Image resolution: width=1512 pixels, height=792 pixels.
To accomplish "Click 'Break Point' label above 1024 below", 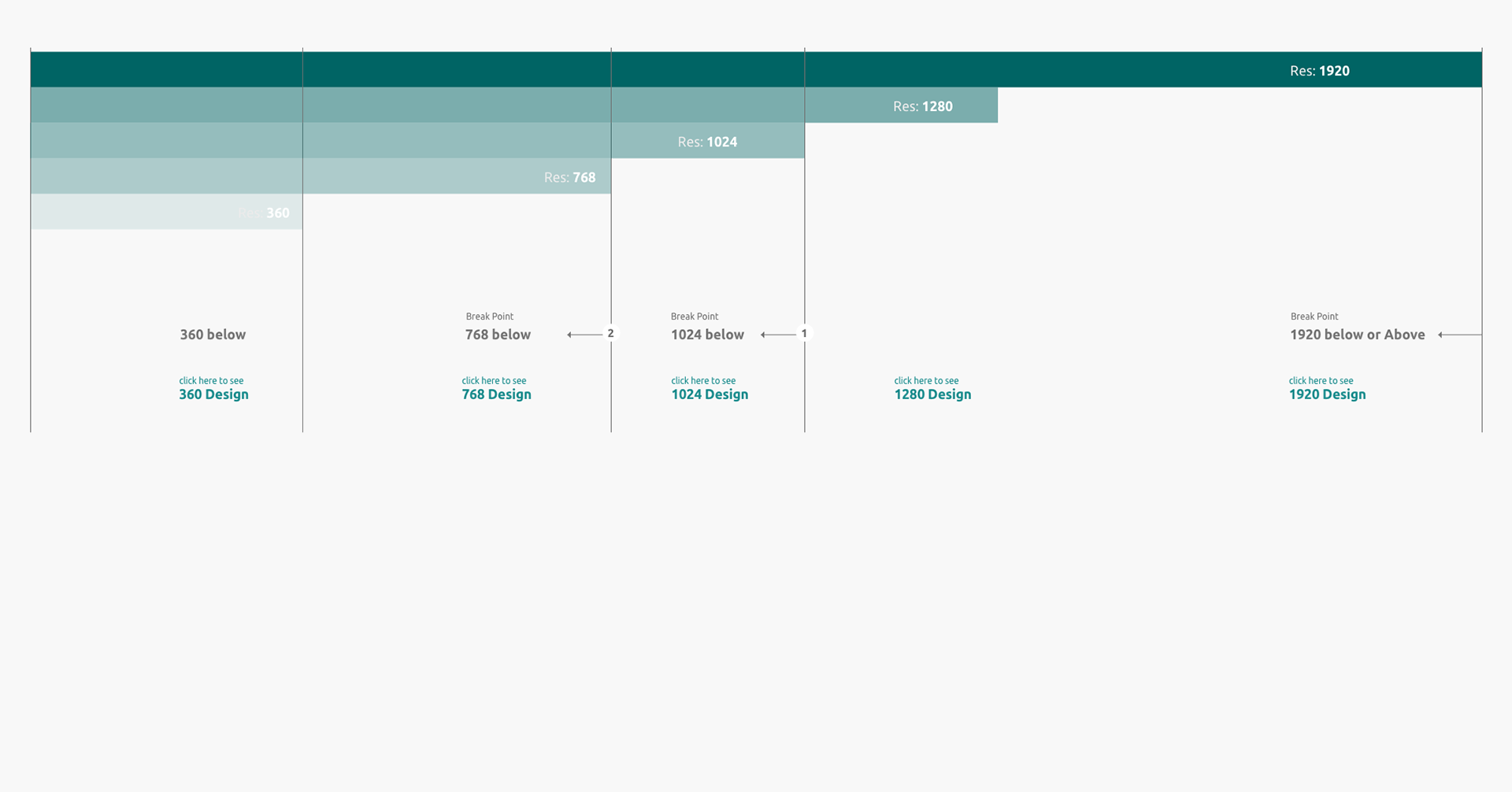I will [x=695, y=316].
